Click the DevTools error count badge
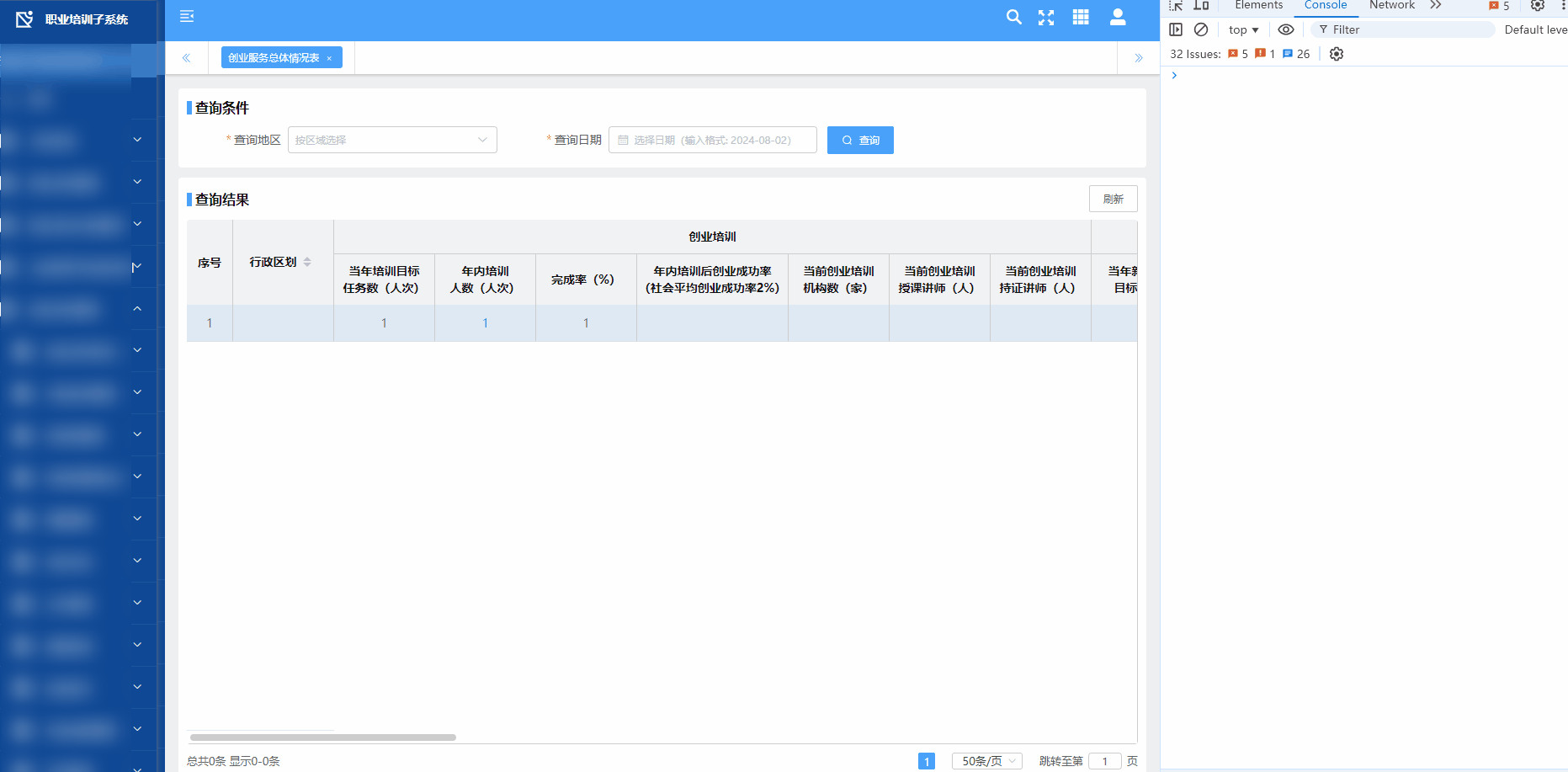 tap(1500, 6)
